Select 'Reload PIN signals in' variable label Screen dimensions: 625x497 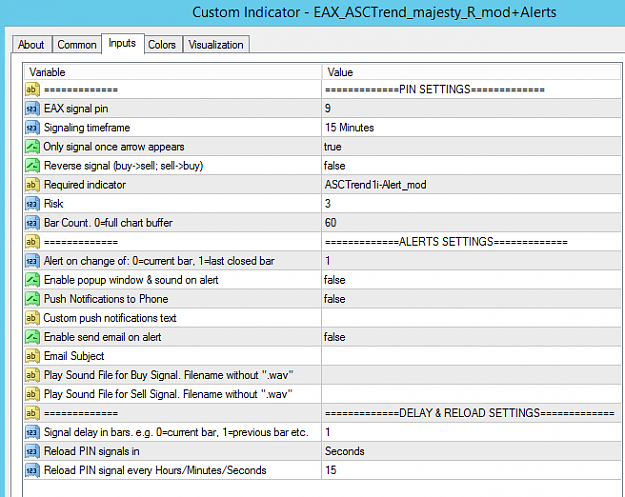pyautogui.click(x=92, y=451)
